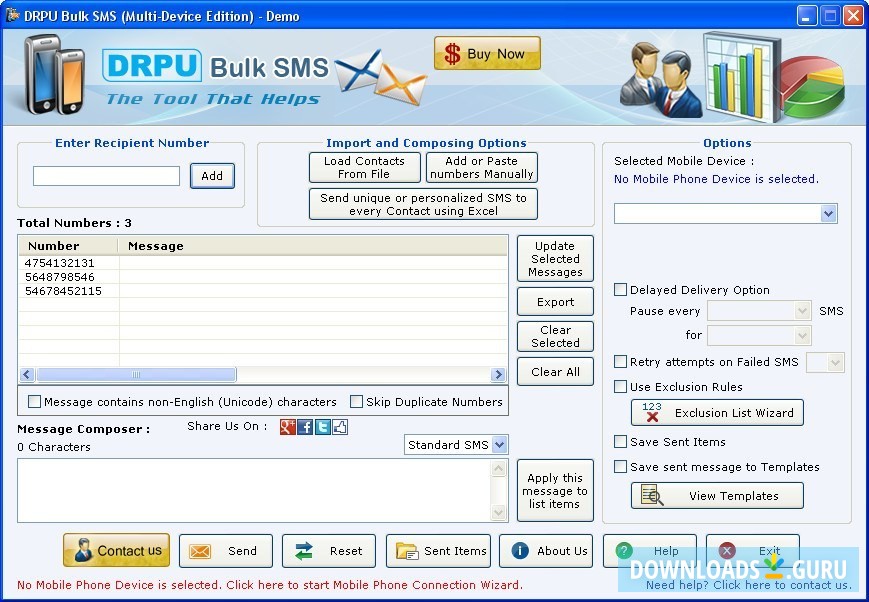Click the Buy Now button
Image resolution: width=869 pixels, height=602 pixels.
[x=487, y=53]
